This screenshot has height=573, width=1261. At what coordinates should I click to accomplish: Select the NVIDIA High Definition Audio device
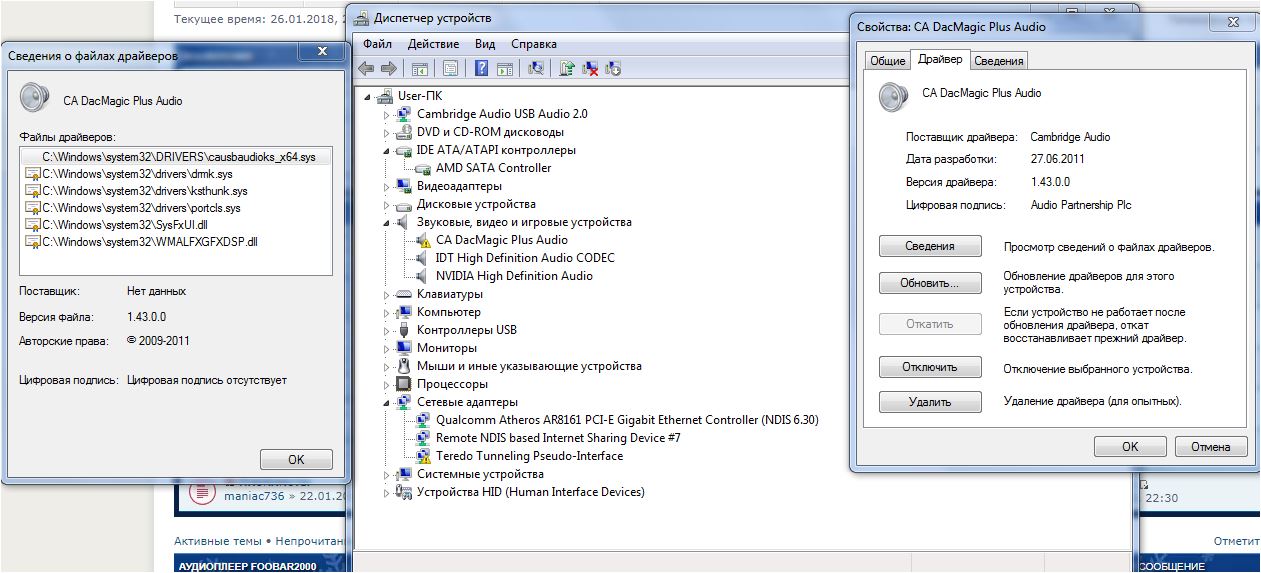(514, 276)
